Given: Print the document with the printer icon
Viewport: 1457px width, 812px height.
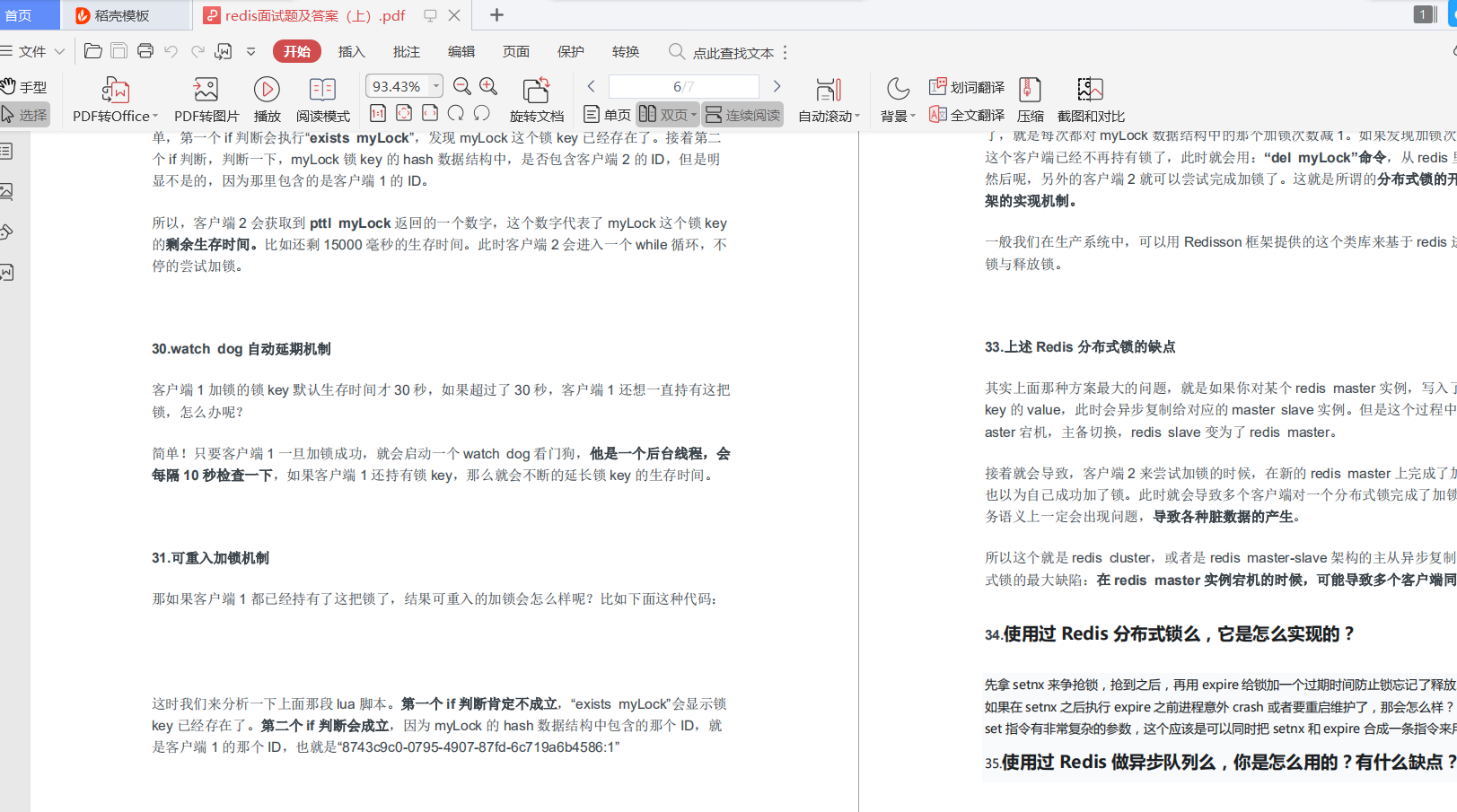Looking at the screenshot, I should pos(145,51).
